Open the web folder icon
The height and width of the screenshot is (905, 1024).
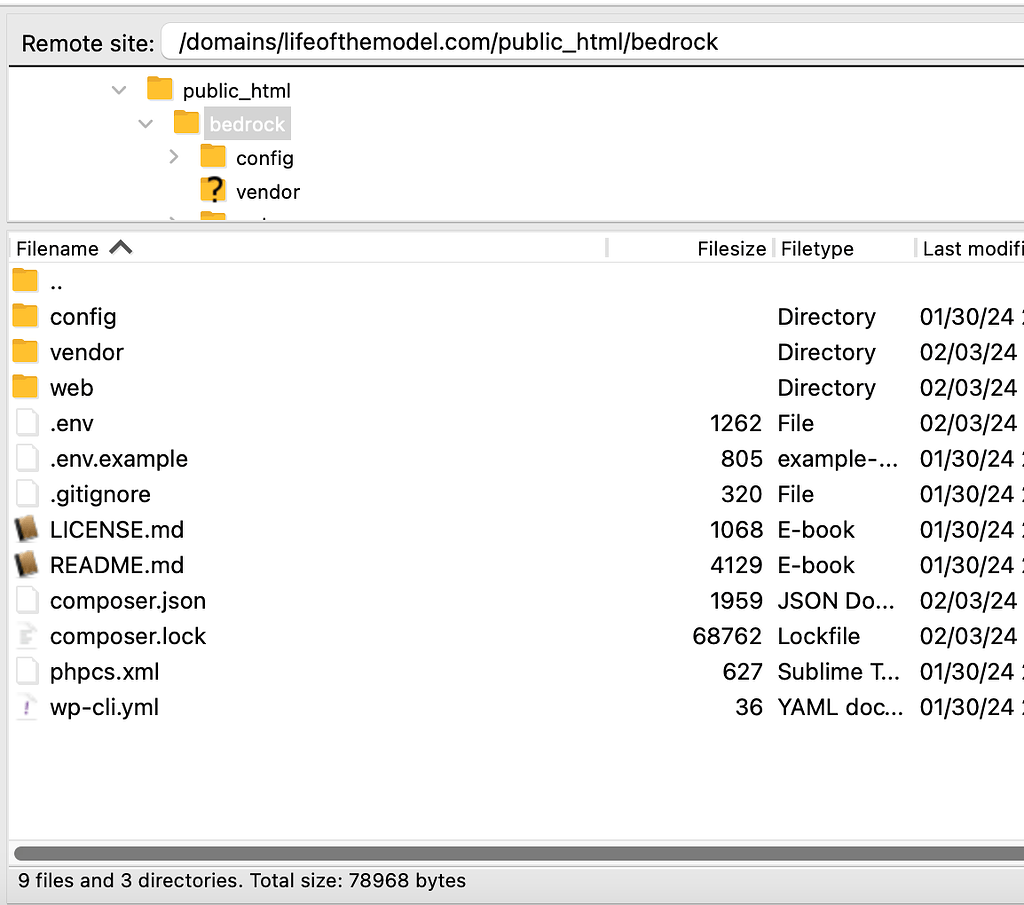coord(24,387)
